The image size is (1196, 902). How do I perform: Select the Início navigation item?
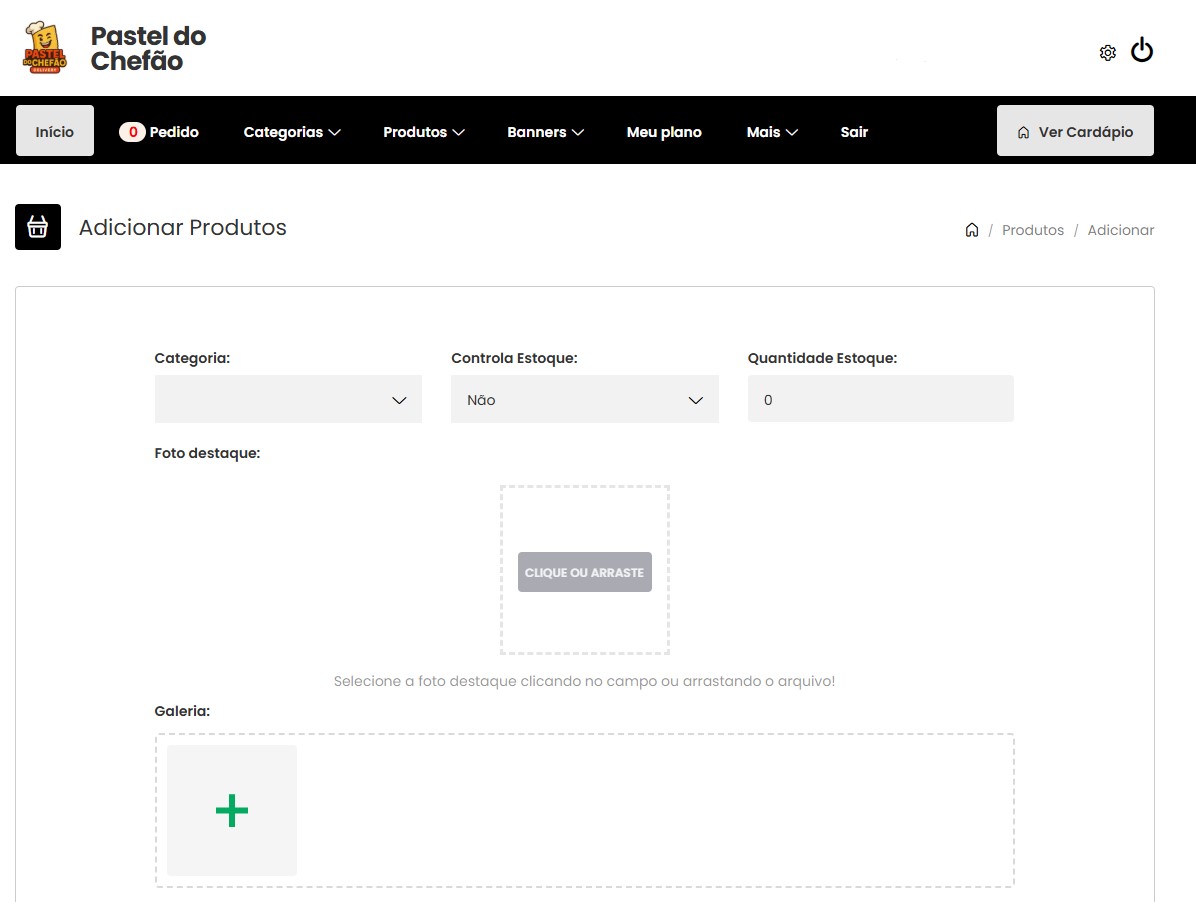tap(54, 131)
